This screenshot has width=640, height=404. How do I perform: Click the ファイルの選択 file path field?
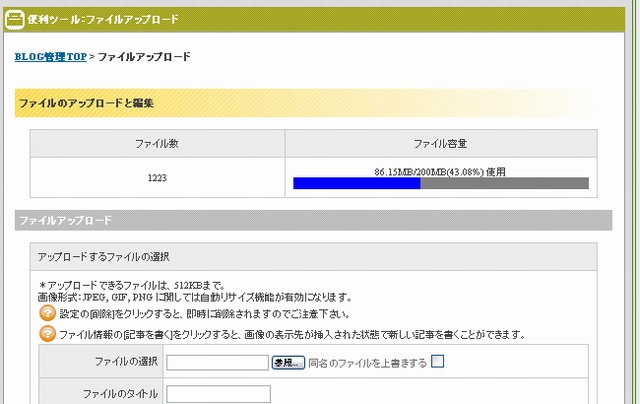[x=217, y=362]
